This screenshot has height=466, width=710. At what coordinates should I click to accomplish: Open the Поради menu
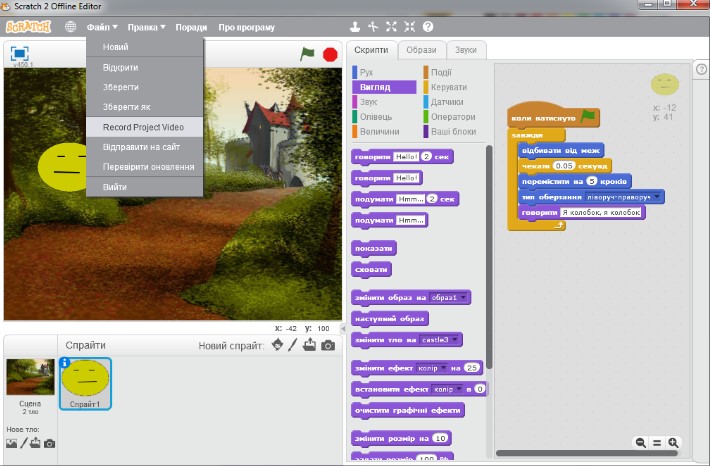[x=191, y=27]
